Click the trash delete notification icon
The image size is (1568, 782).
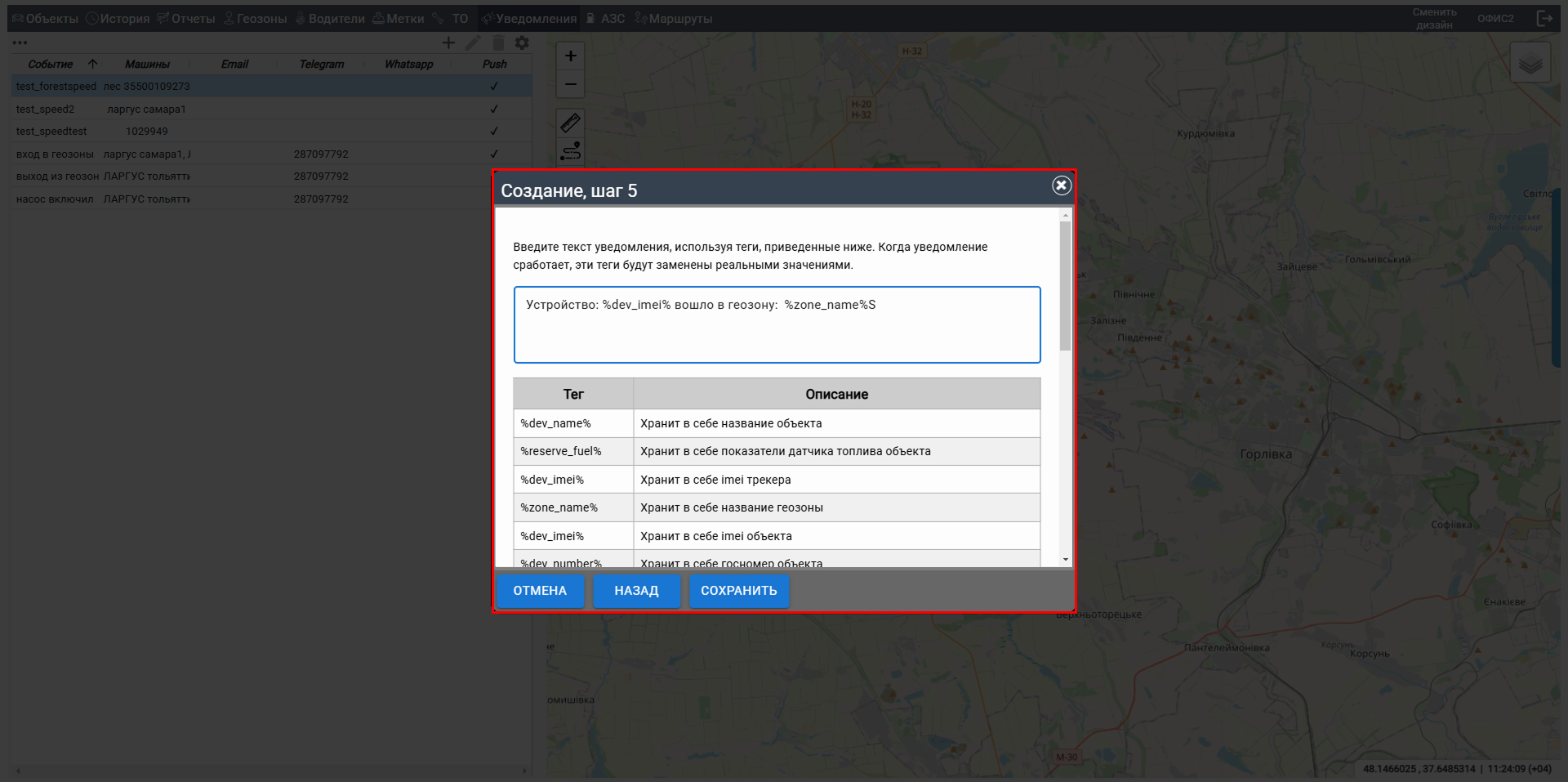(x=497, y=42)
